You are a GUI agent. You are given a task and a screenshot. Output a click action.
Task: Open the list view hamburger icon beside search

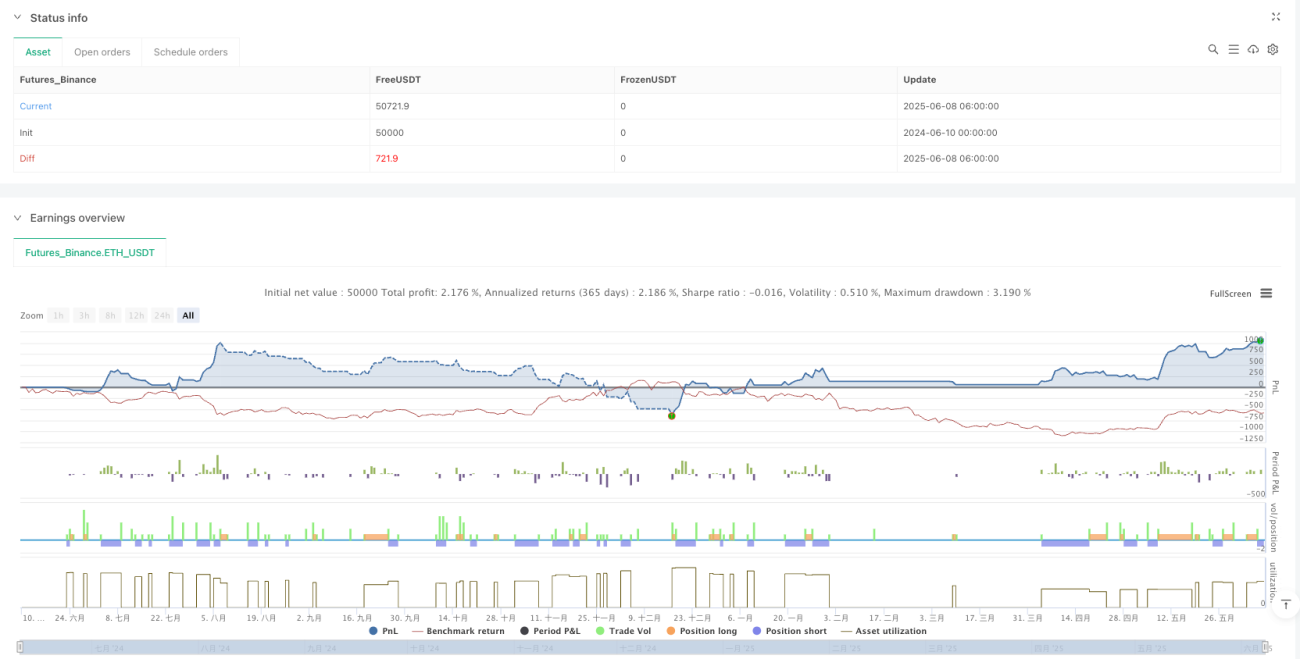coord(1233,49)
